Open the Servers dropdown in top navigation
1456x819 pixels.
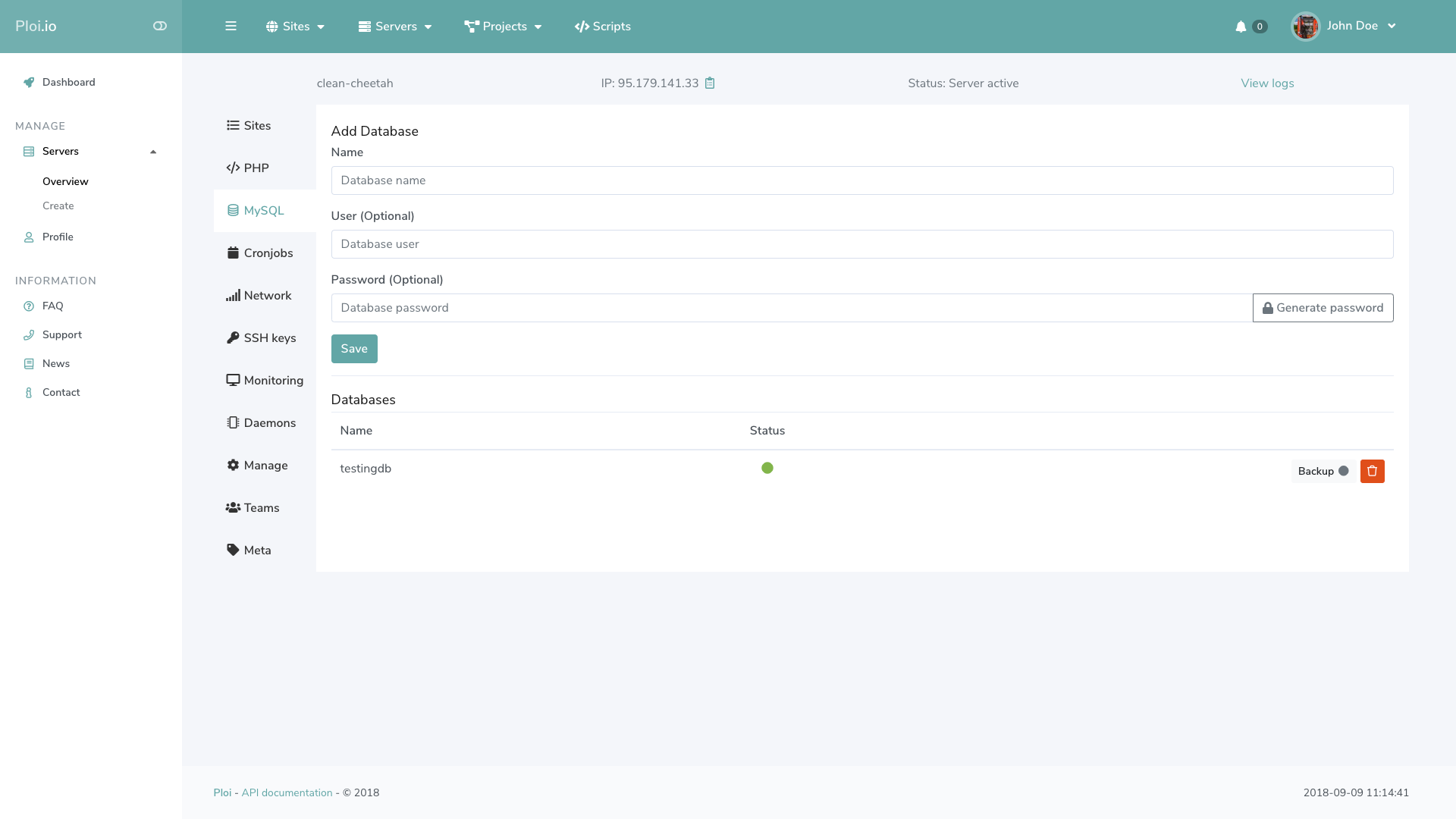[x=395, y=27]
